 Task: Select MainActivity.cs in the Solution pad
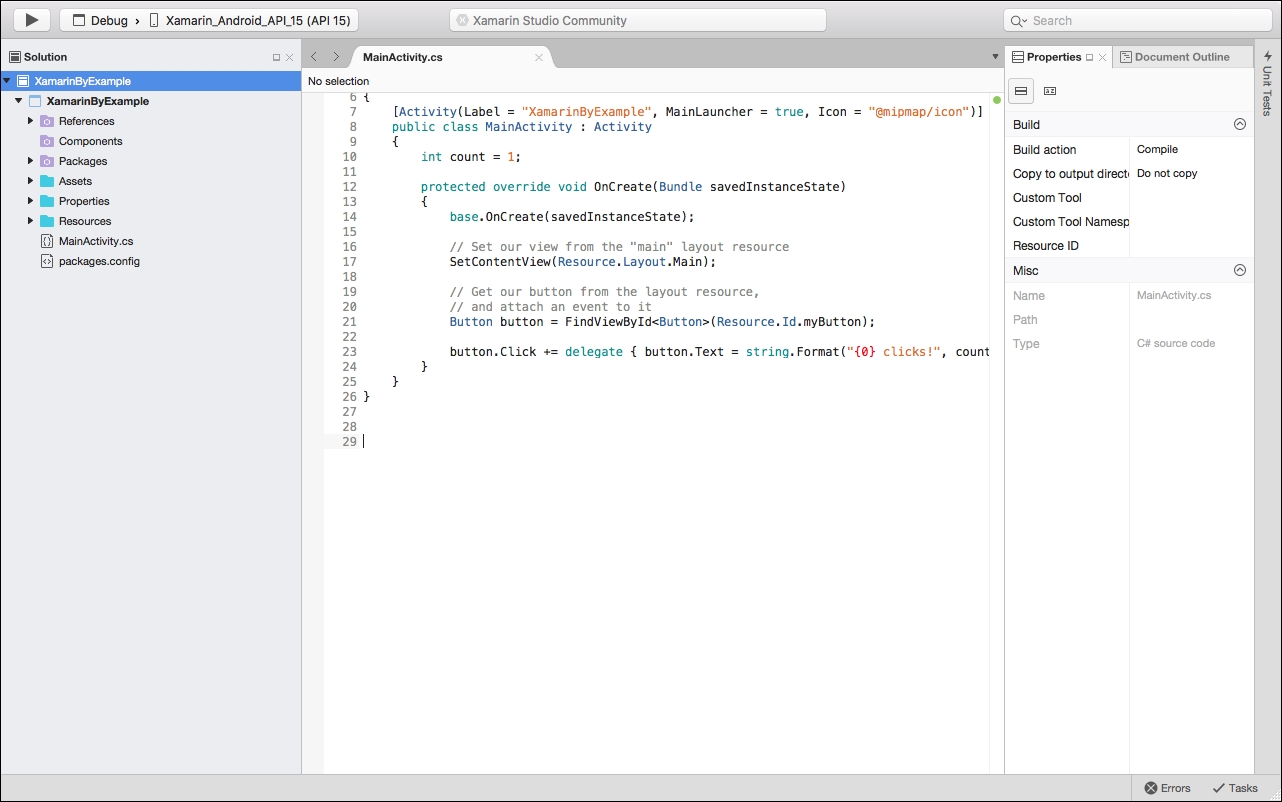click(x=97, y=240)
